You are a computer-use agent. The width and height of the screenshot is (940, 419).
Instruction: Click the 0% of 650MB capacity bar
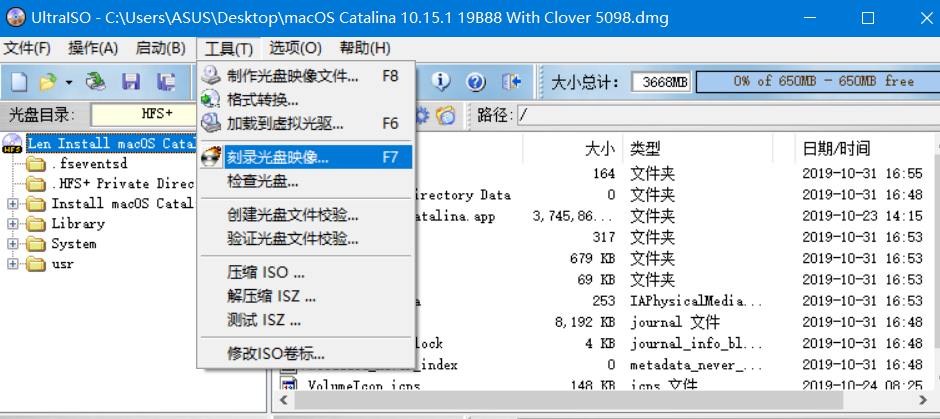819,82
